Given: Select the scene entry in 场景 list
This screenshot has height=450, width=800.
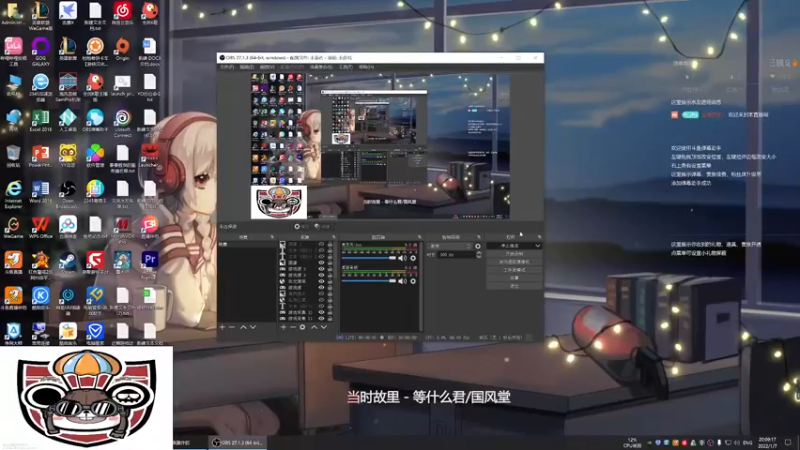Looking at the screenshot, I should pos(246,244).
